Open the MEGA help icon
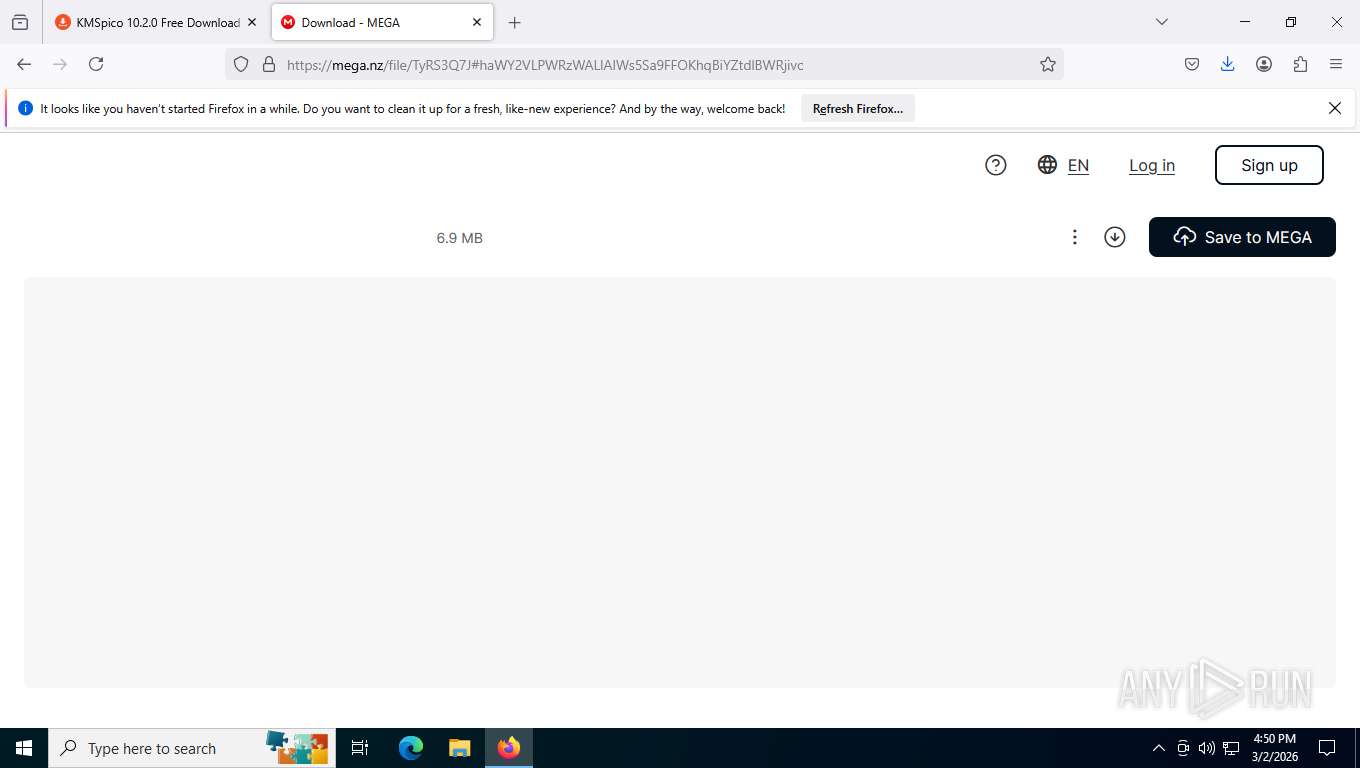Viewport: 1360px width, 768px height. (x=995, y=165)
